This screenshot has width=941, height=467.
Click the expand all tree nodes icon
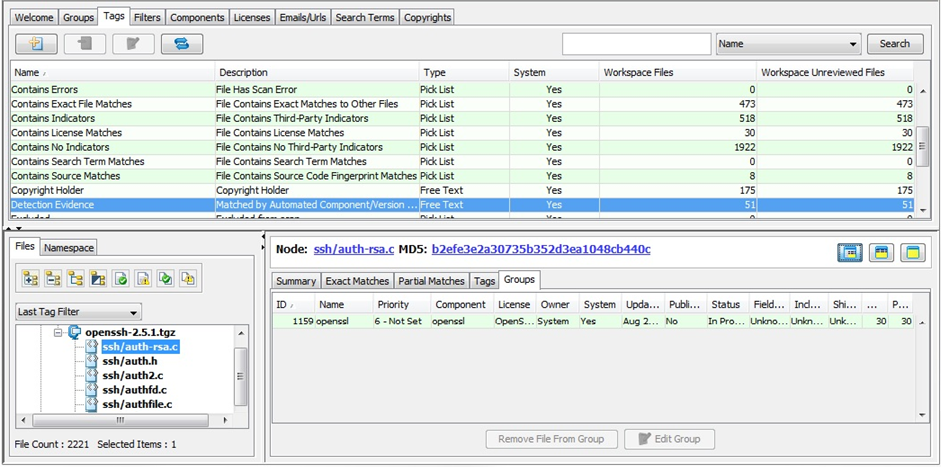(x=30, y=279)
